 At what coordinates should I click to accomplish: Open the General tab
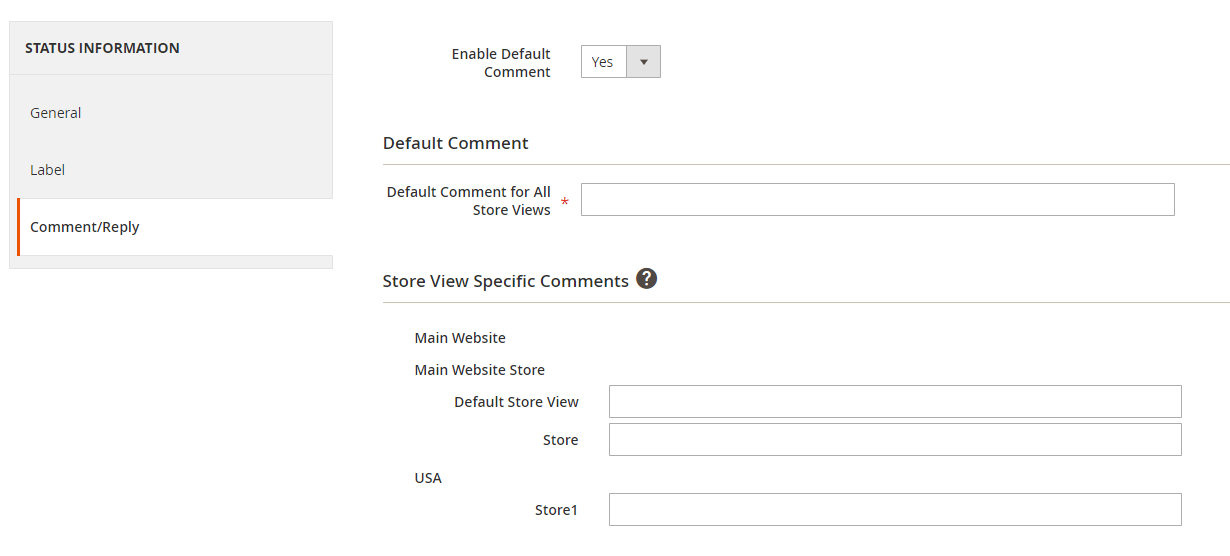(x=56, y=113)
